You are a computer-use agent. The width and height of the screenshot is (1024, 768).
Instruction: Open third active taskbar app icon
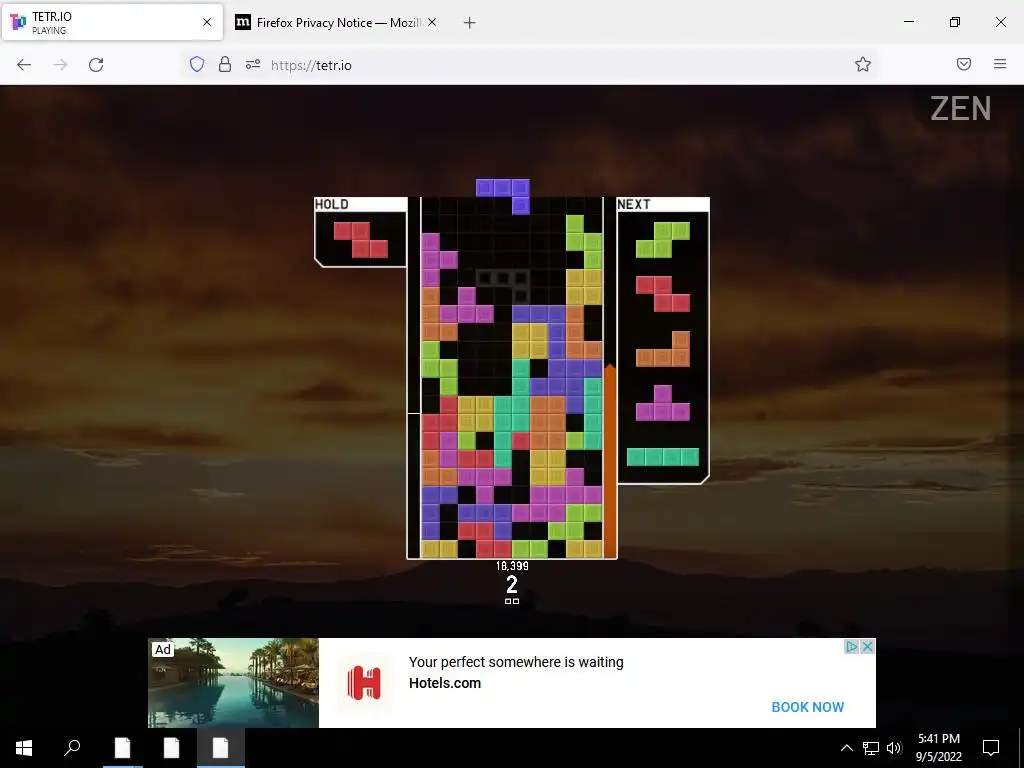coord(221,748)
